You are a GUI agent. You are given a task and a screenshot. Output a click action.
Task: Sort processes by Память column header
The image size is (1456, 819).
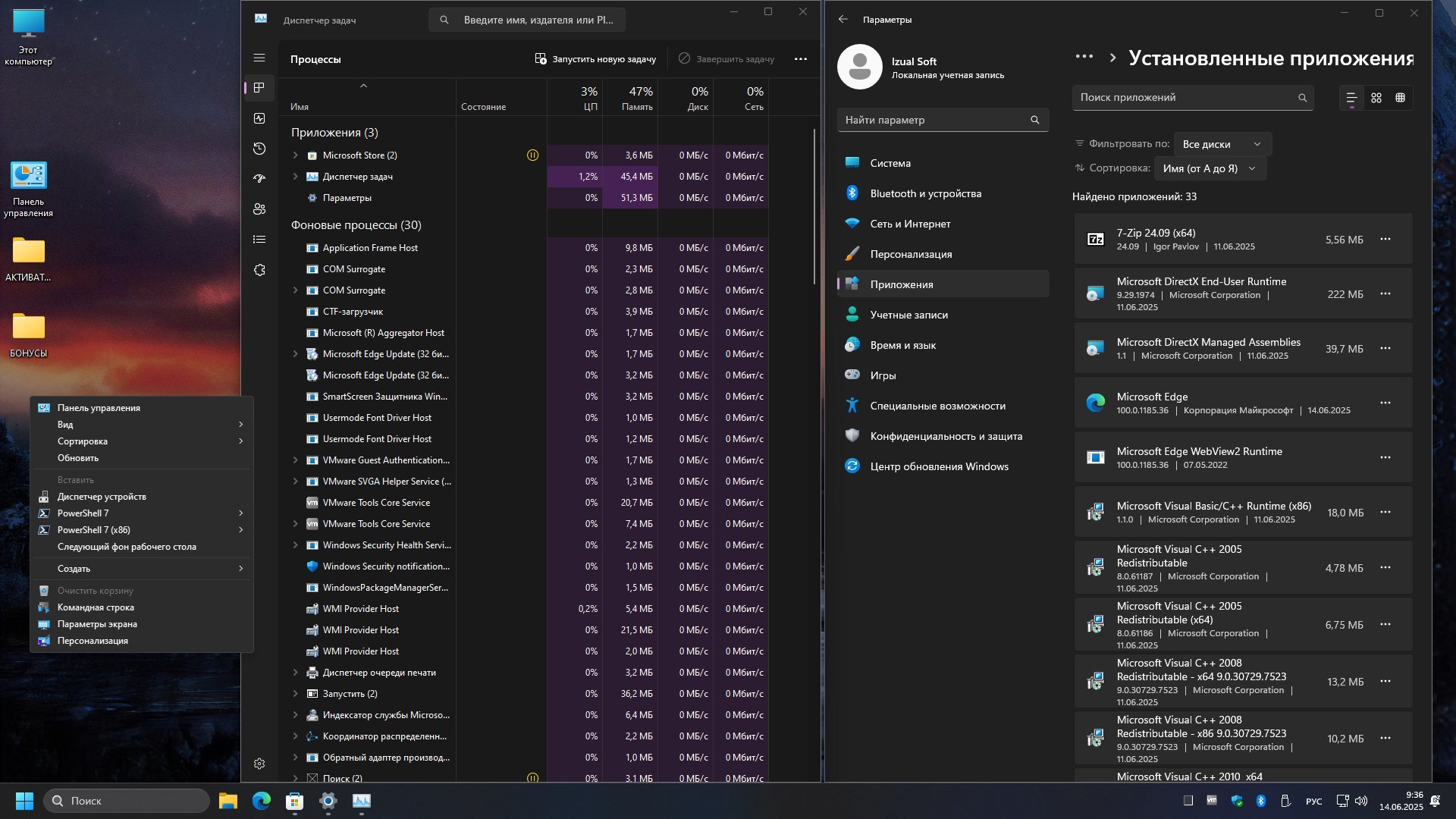pos(629,99)
